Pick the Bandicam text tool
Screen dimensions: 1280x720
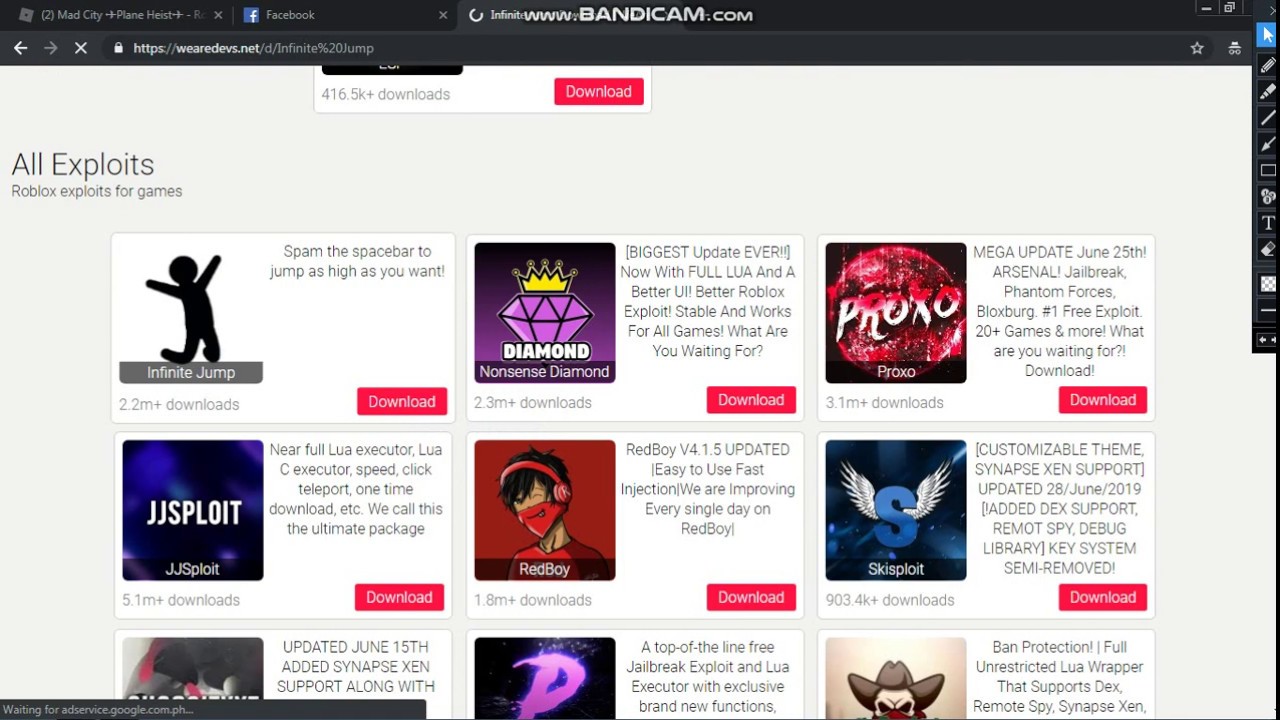[1268, 222]
